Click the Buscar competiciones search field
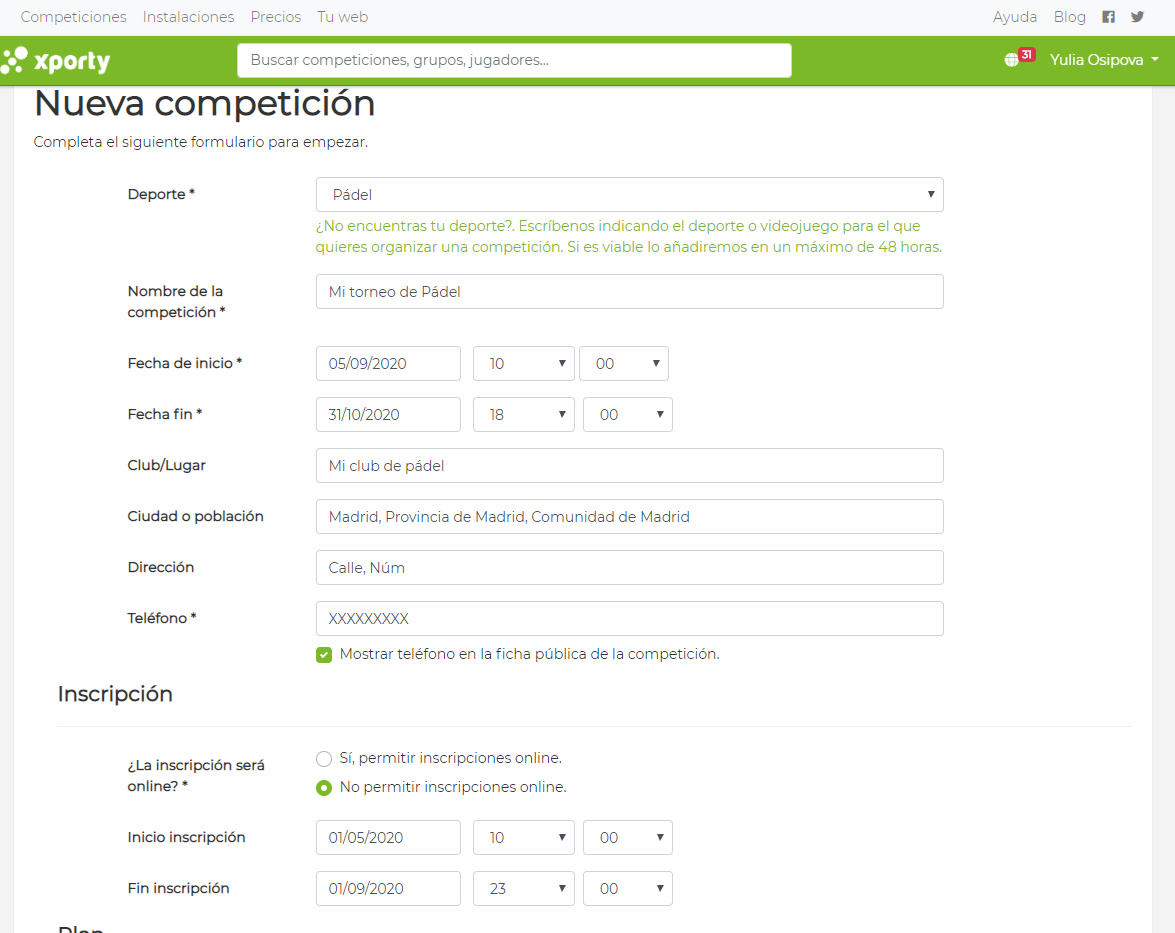Image resolution: width=1175 pixels, height=933 pixels. point(514,60)
